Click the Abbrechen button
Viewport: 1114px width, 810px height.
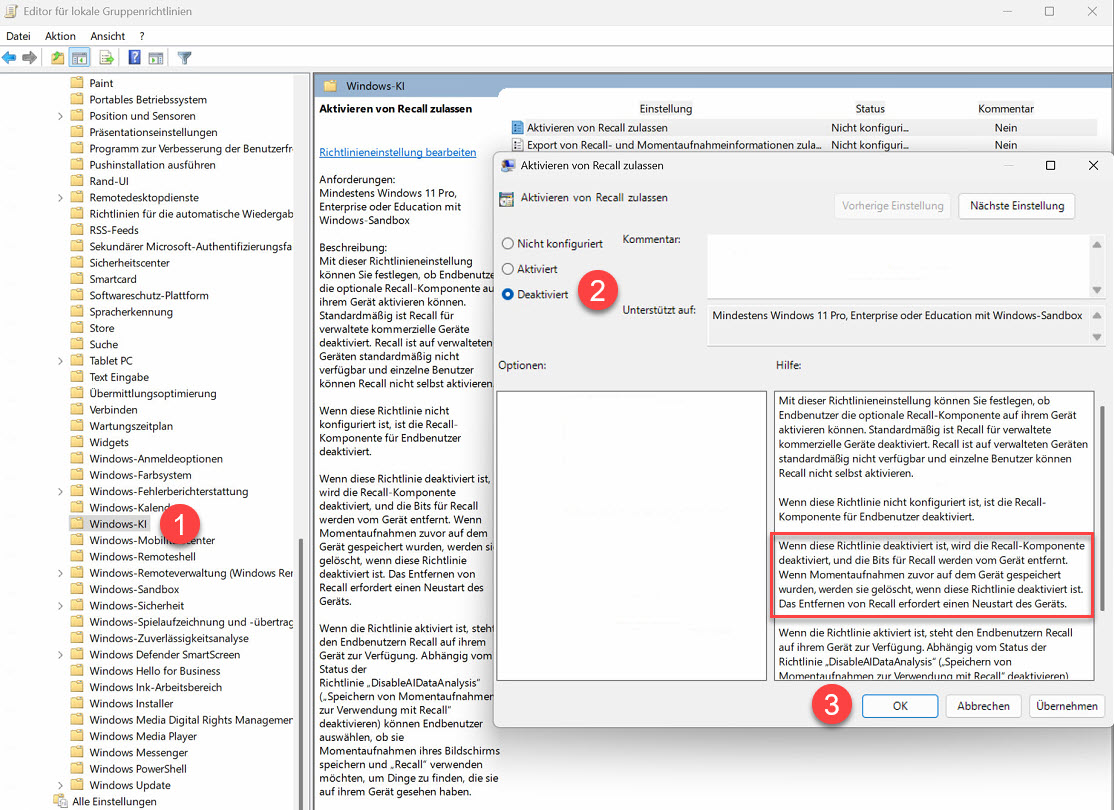pyautogui.click(x=983, y=706)
